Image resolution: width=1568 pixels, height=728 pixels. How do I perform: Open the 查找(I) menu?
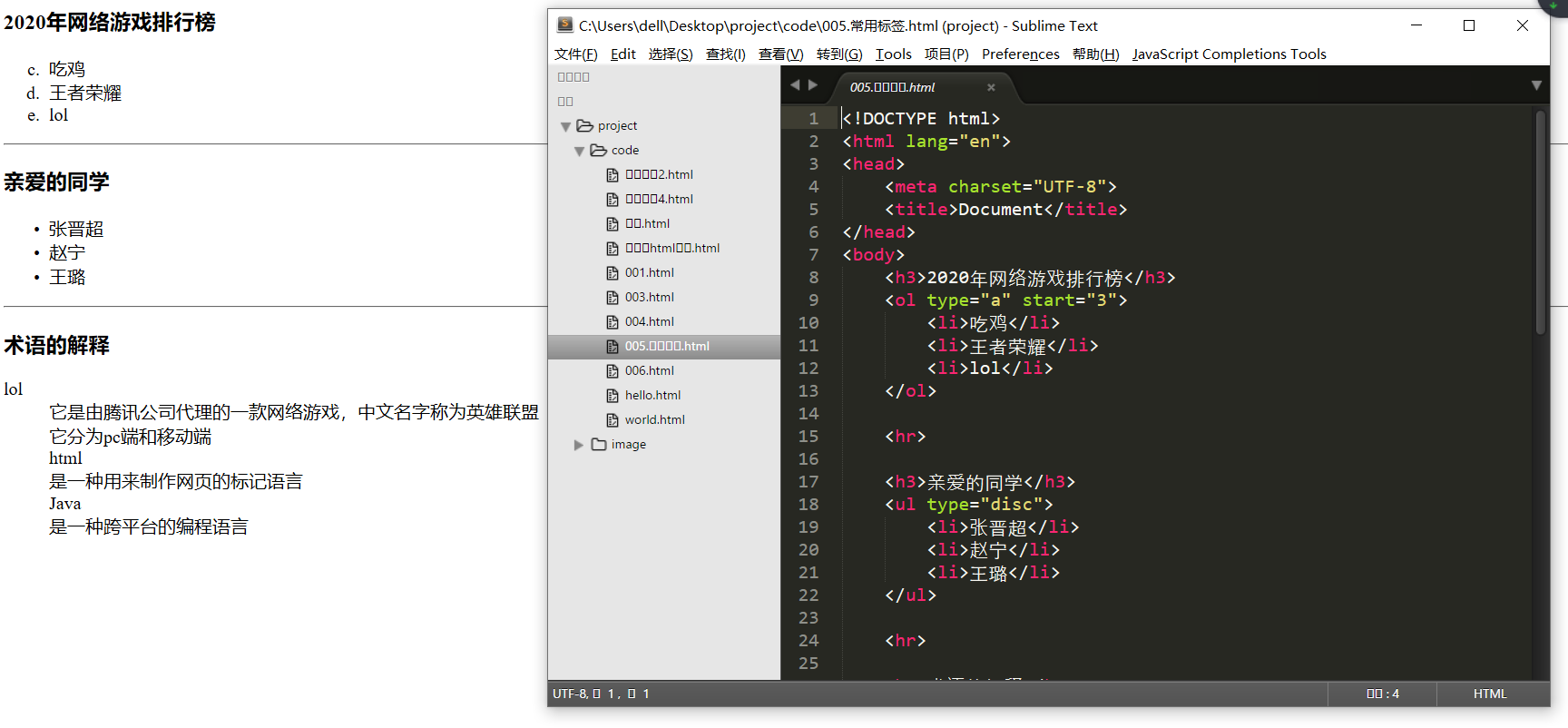(725, 54)
